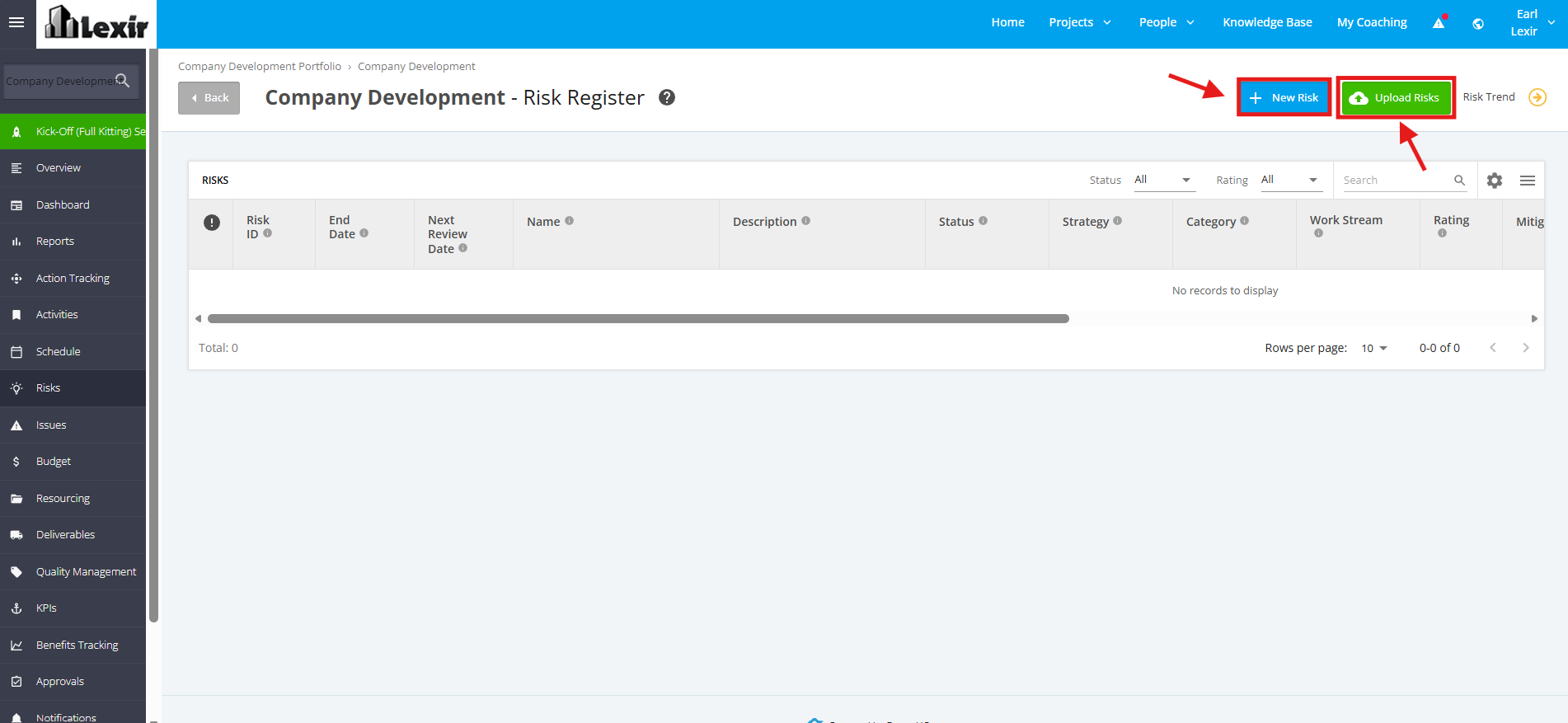Open the notifications alert triangle in the header

pyautogui.click(x=1439, y=22)
